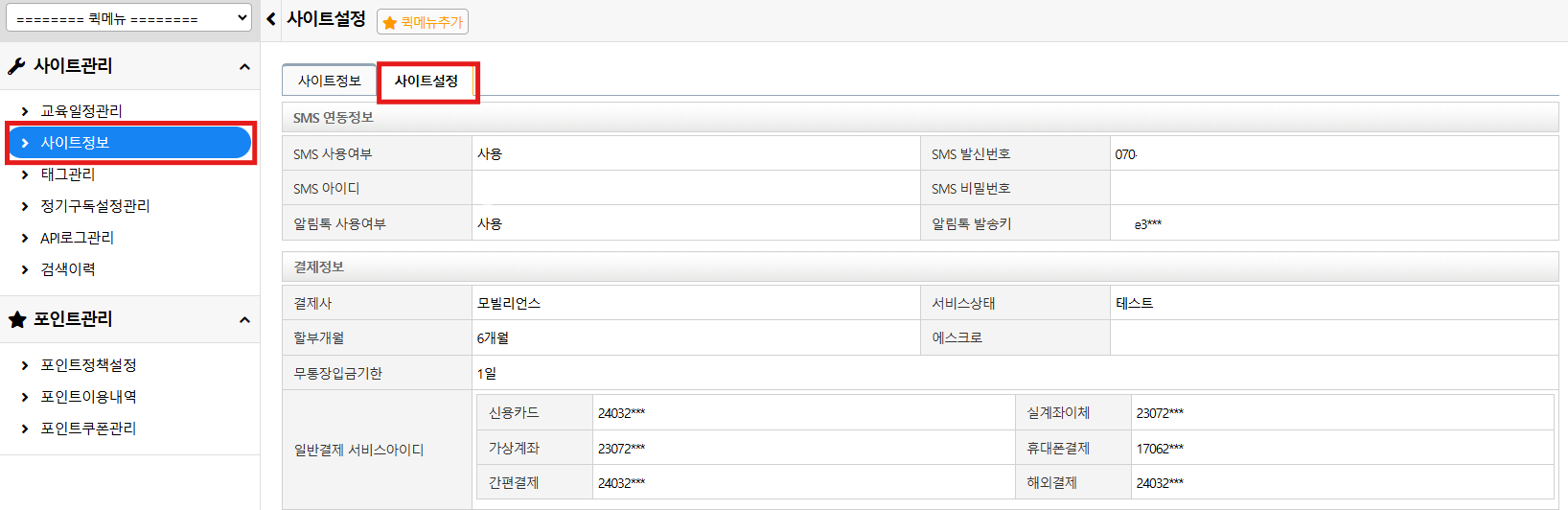This screenshot has height=510, width=1568.
Task: Click the chevron icon before 교육일정관리
Action: tap(25, 111)
